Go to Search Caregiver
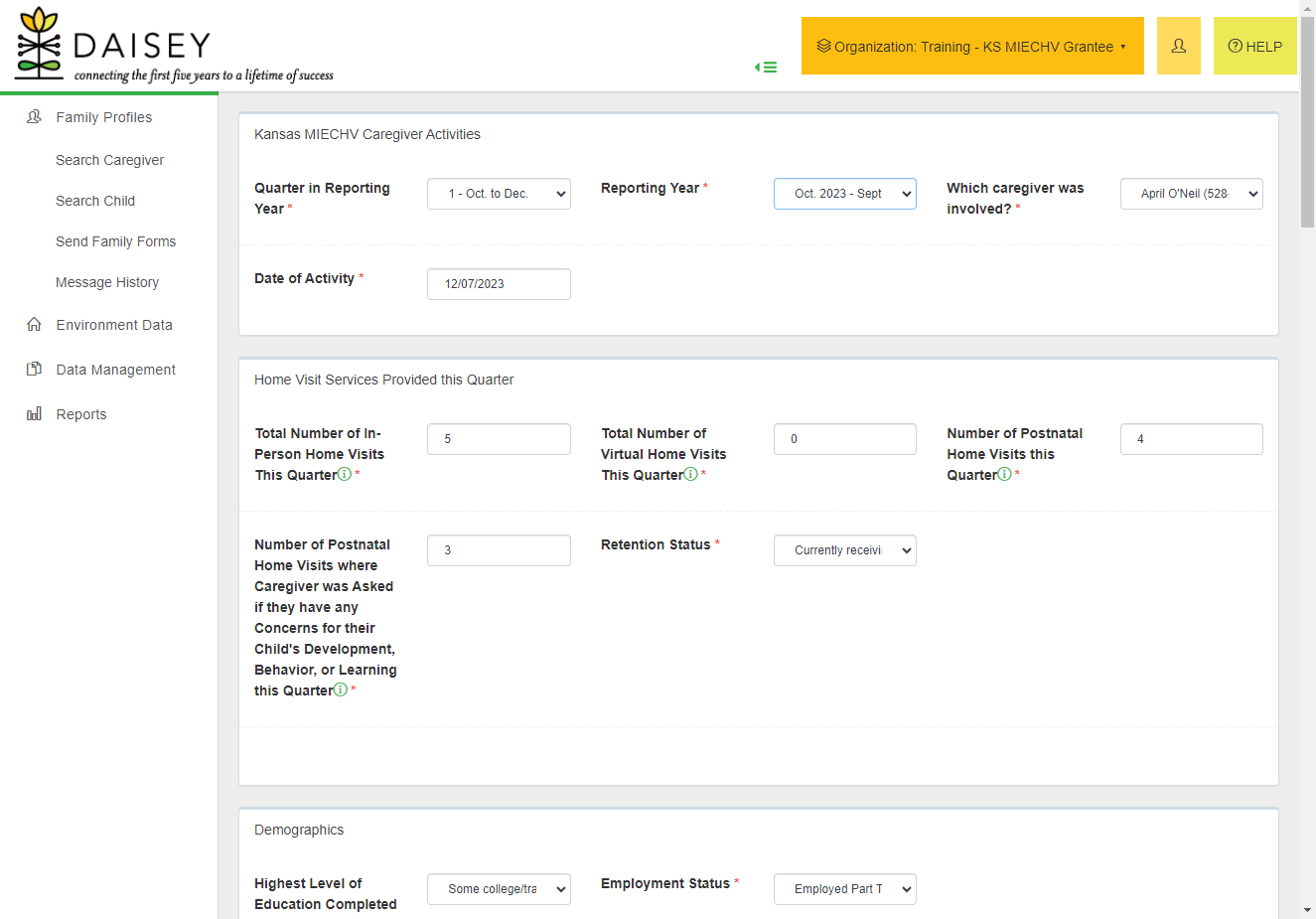This screenshot has height=919, width=1316. coord(109,160)
